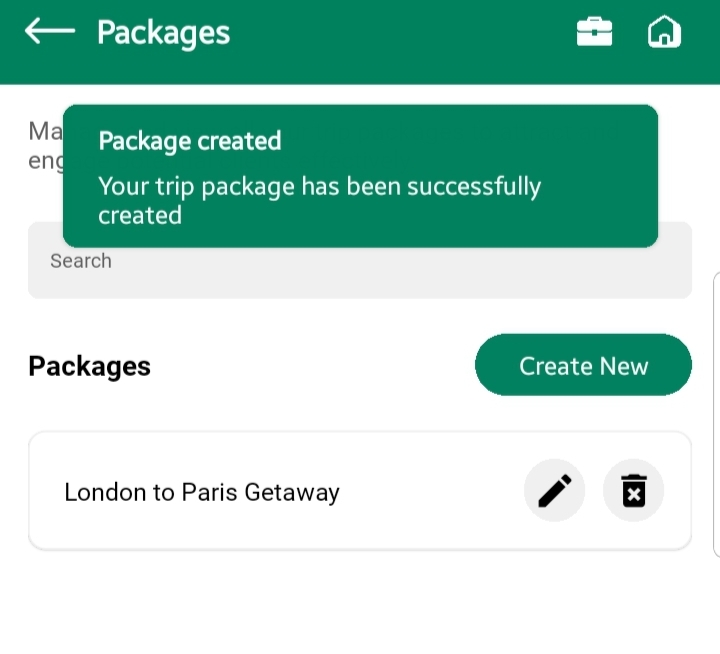Click blank area below the package list
The width and height of the screenshot is (720, 654).
pyautogui.click(x=360, y=605)
